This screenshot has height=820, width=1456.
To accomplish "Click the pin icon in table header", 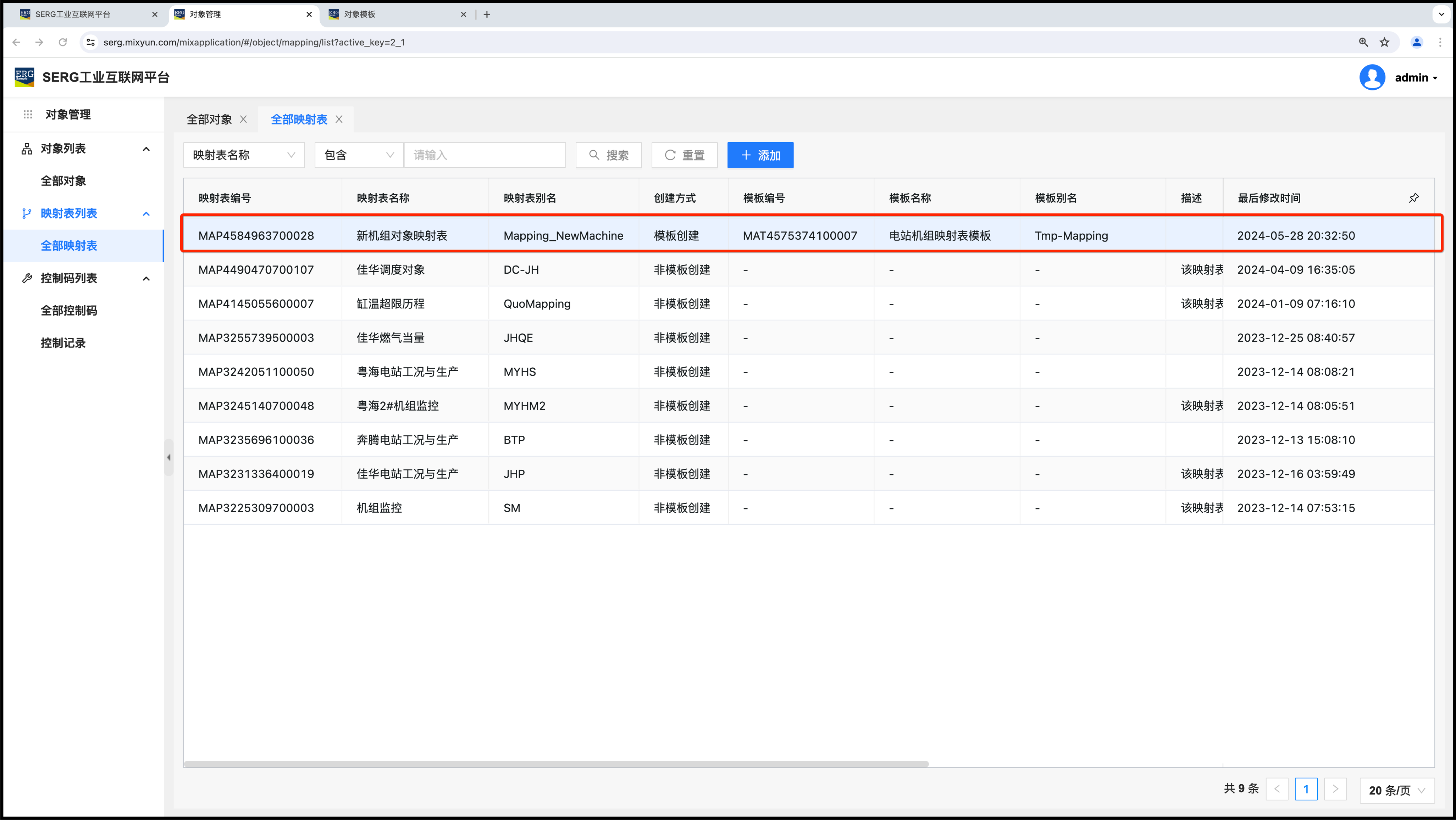I will coord(1413,198).
